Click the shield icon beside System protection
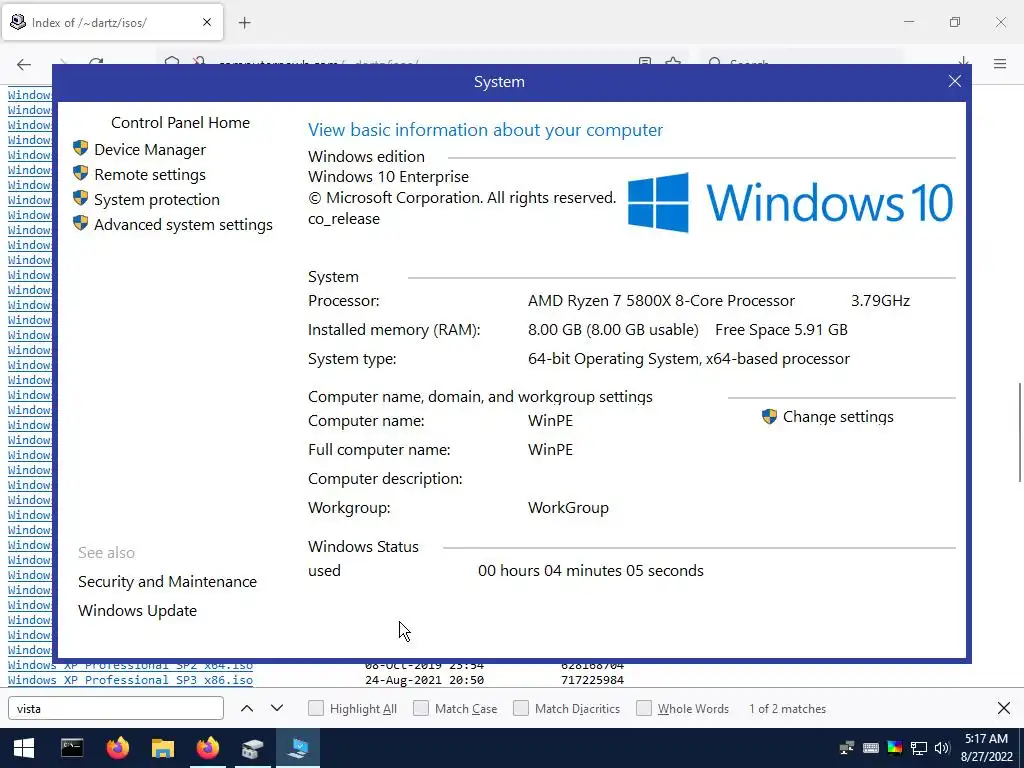The image size is (1024, 768). [x=80, y=198]
